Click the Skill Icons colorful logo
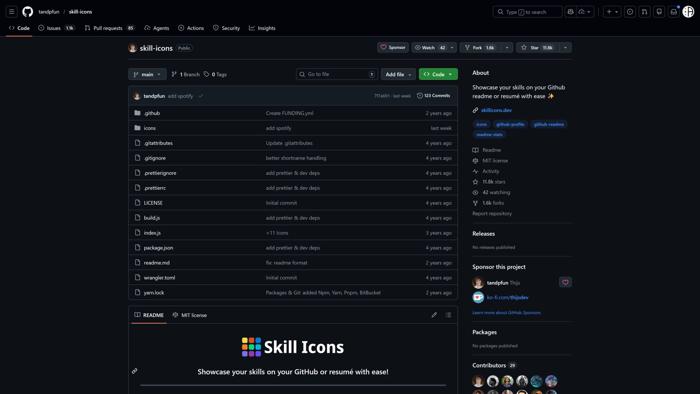700x394 pixels. click(x=251, y=347)
